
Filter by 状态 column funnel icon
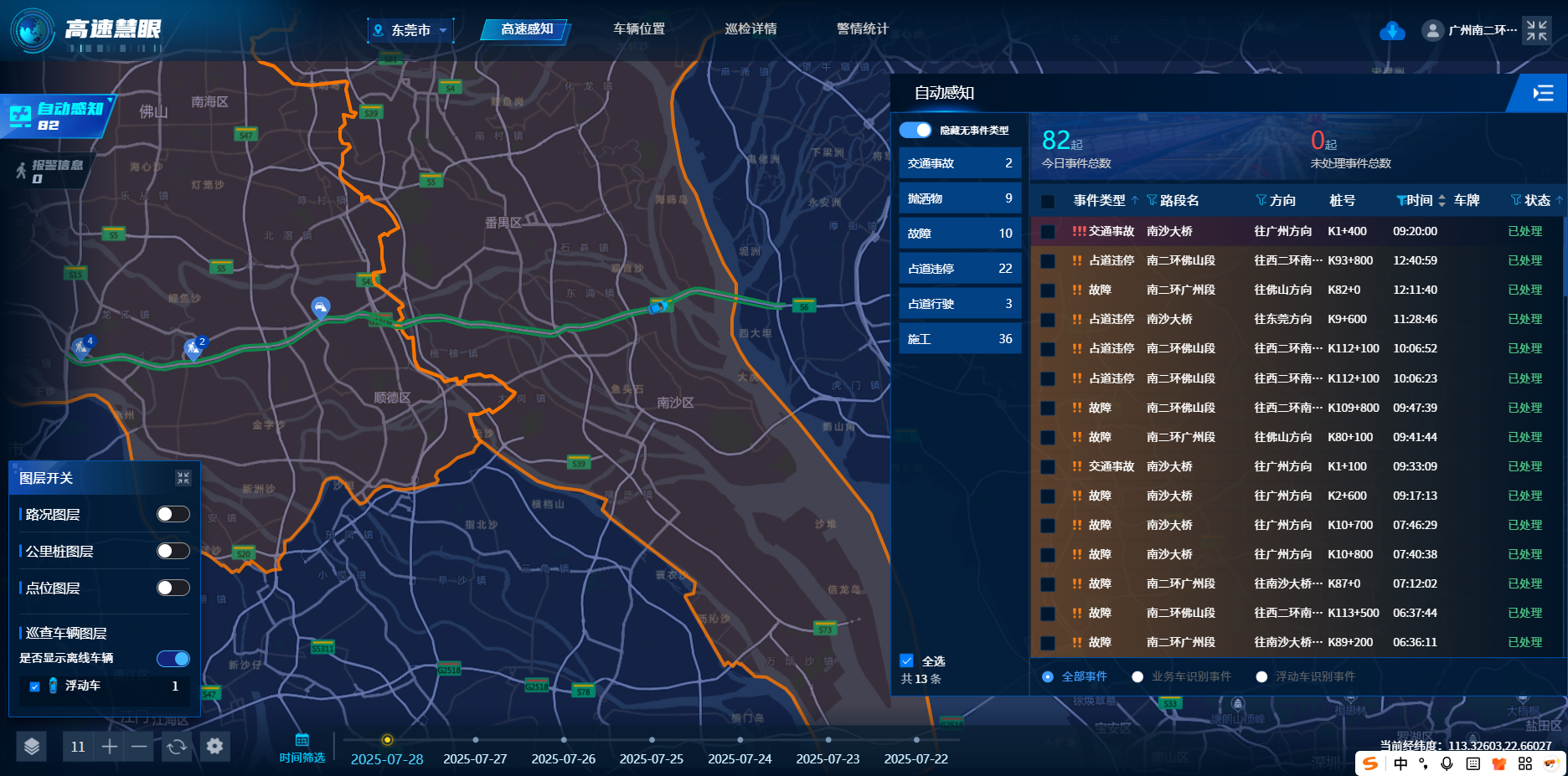1516,200
